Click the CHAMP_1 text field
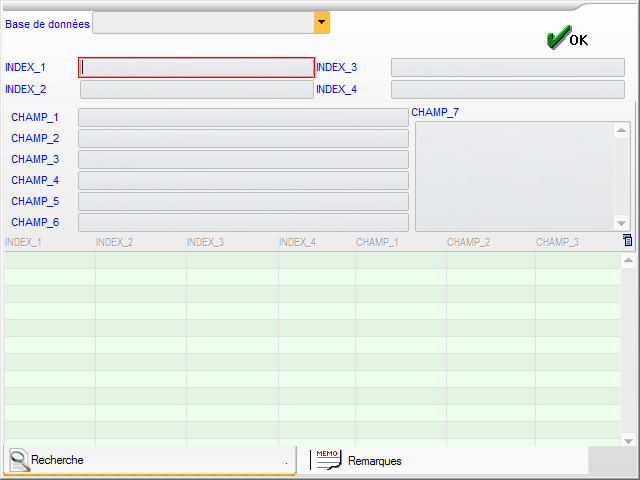Image resolution: width=640 pixels, height=480 pixels. point(243,118)
